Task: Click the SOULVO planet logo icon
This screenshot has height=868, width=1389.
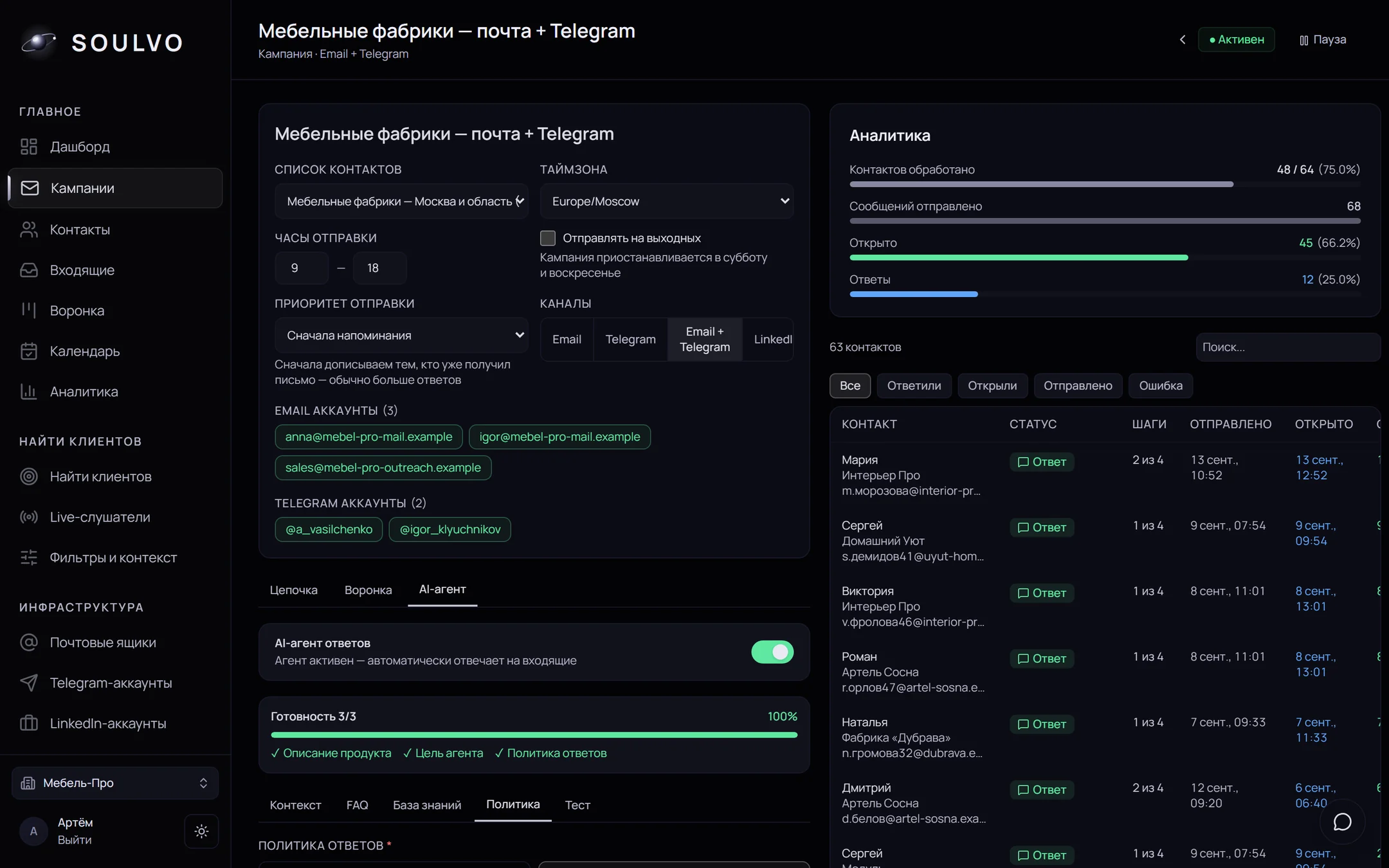Action: pyautogui.click(x=39, y=42)
